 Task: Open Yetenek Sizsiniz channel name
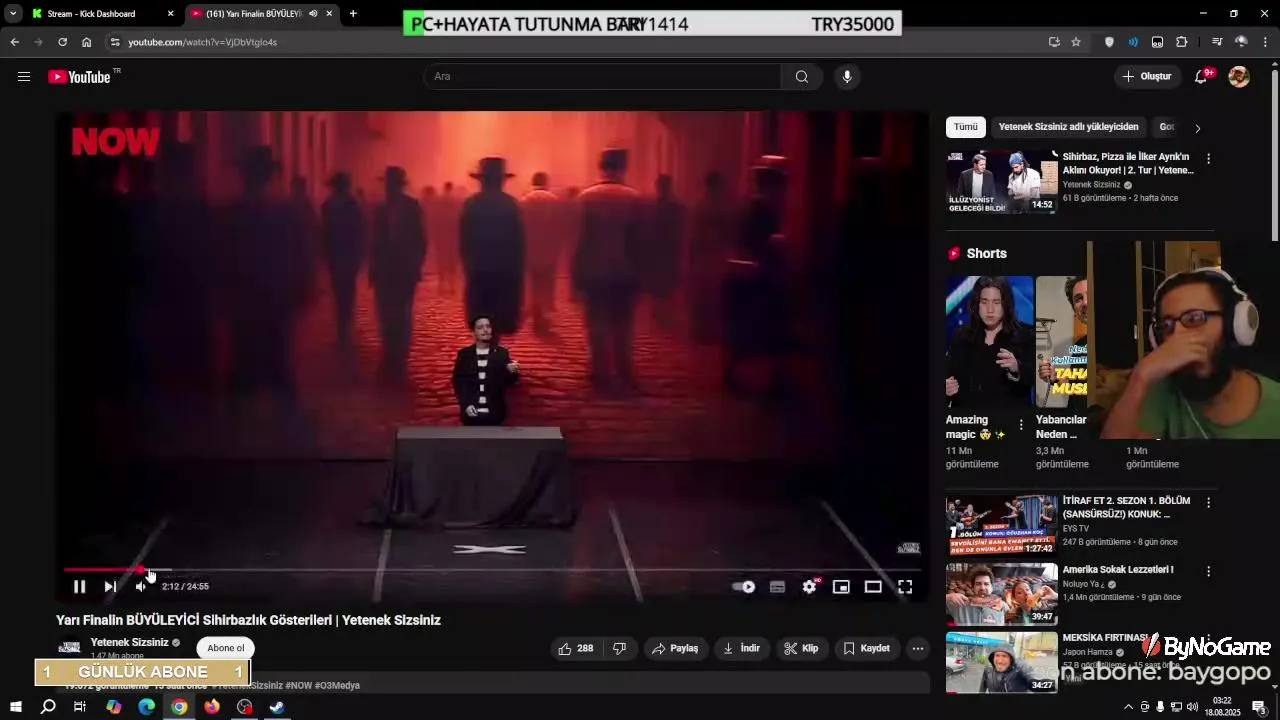[x=130, y=643]
